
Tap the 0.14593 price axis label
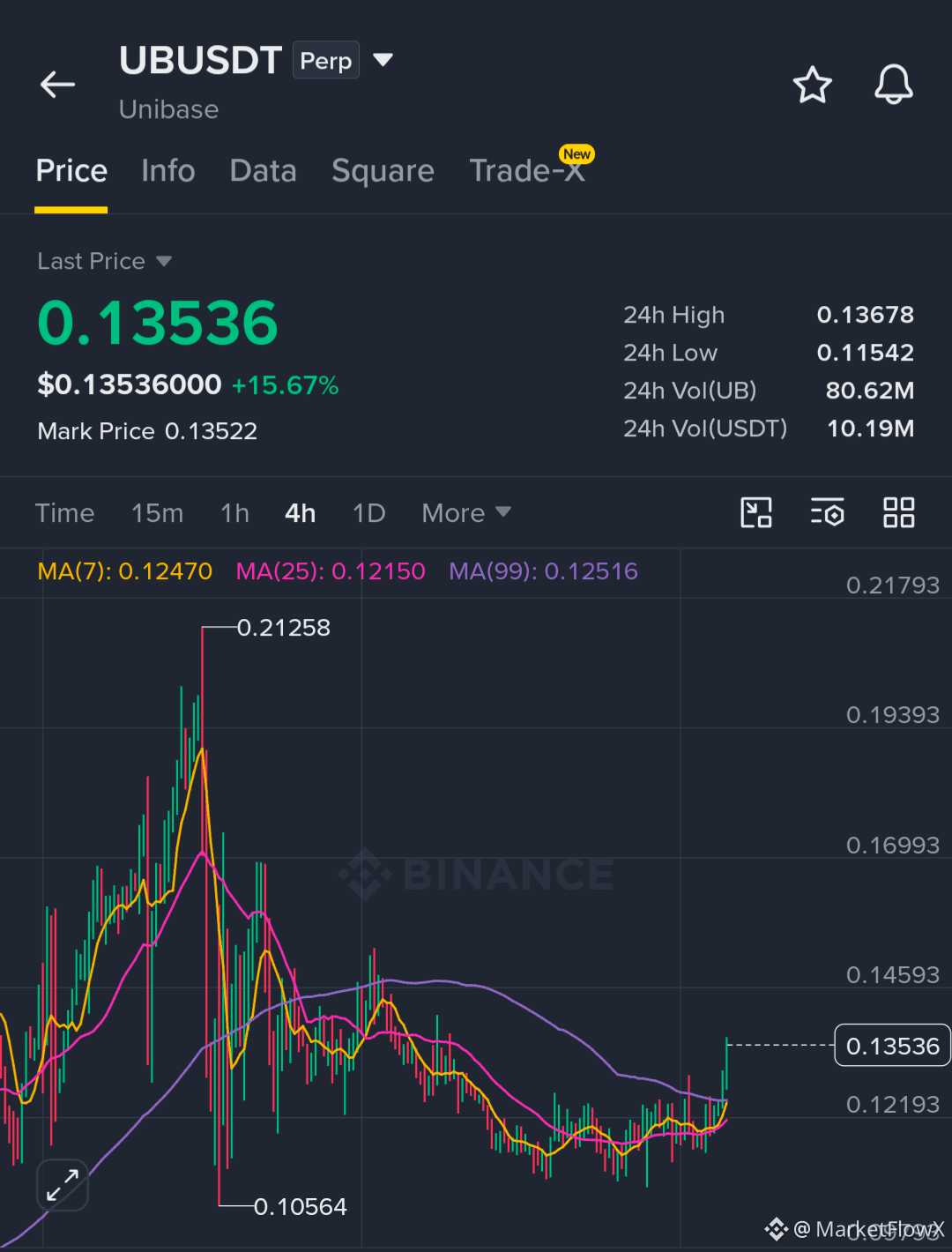coord(892,975)
